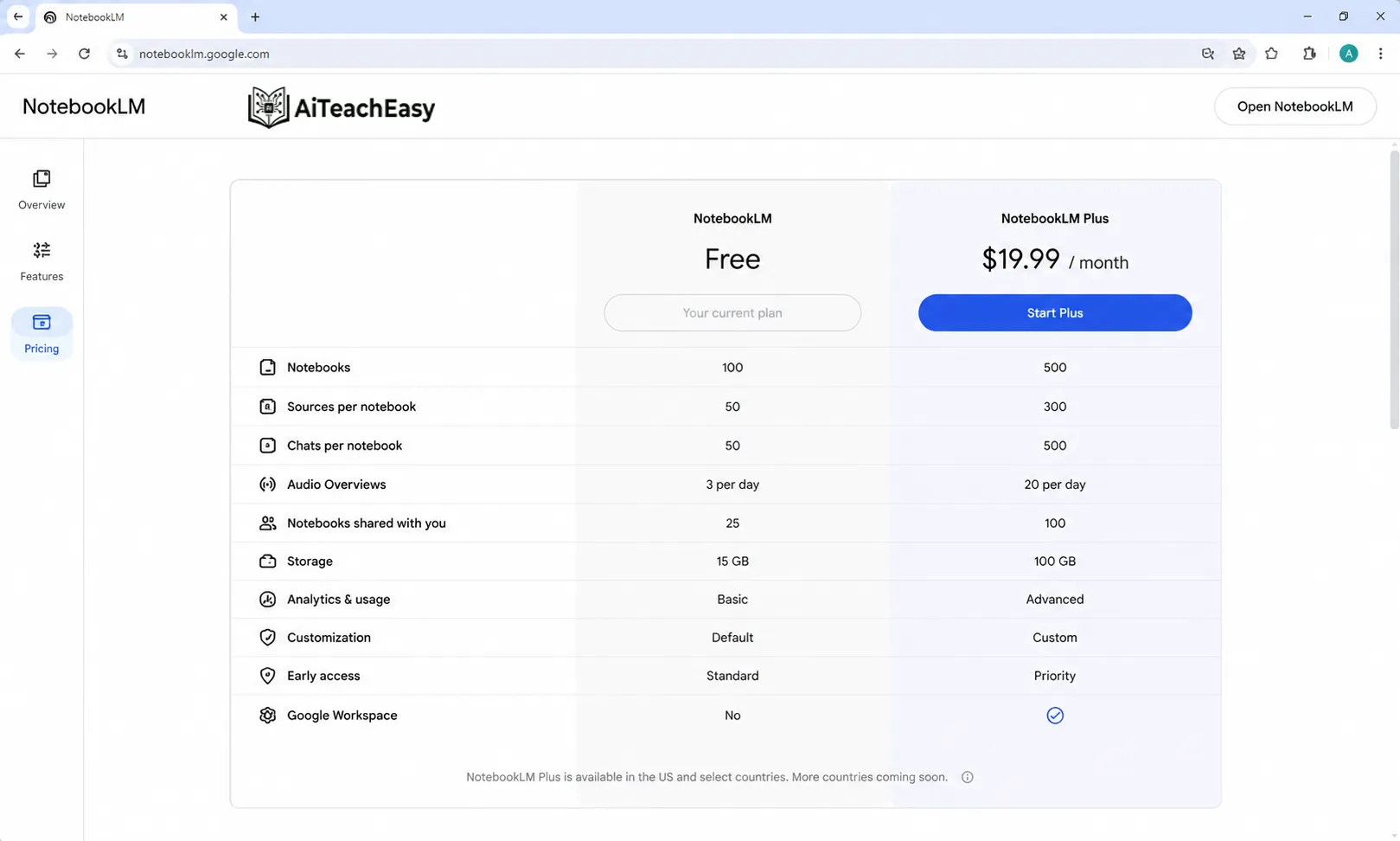Screen dimensions: 1400x841
Task: Click the Audio Overviews label
Action: click(336, 485)
